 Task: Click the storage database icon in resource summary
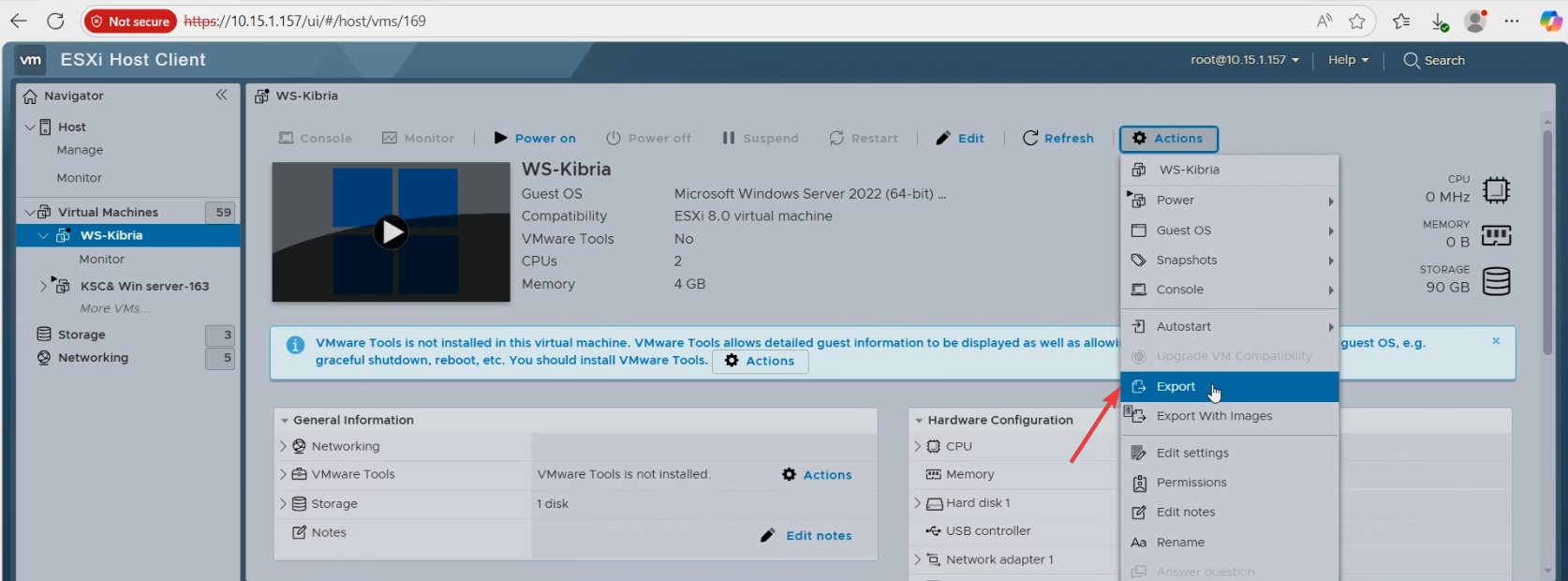[1496, 281]
